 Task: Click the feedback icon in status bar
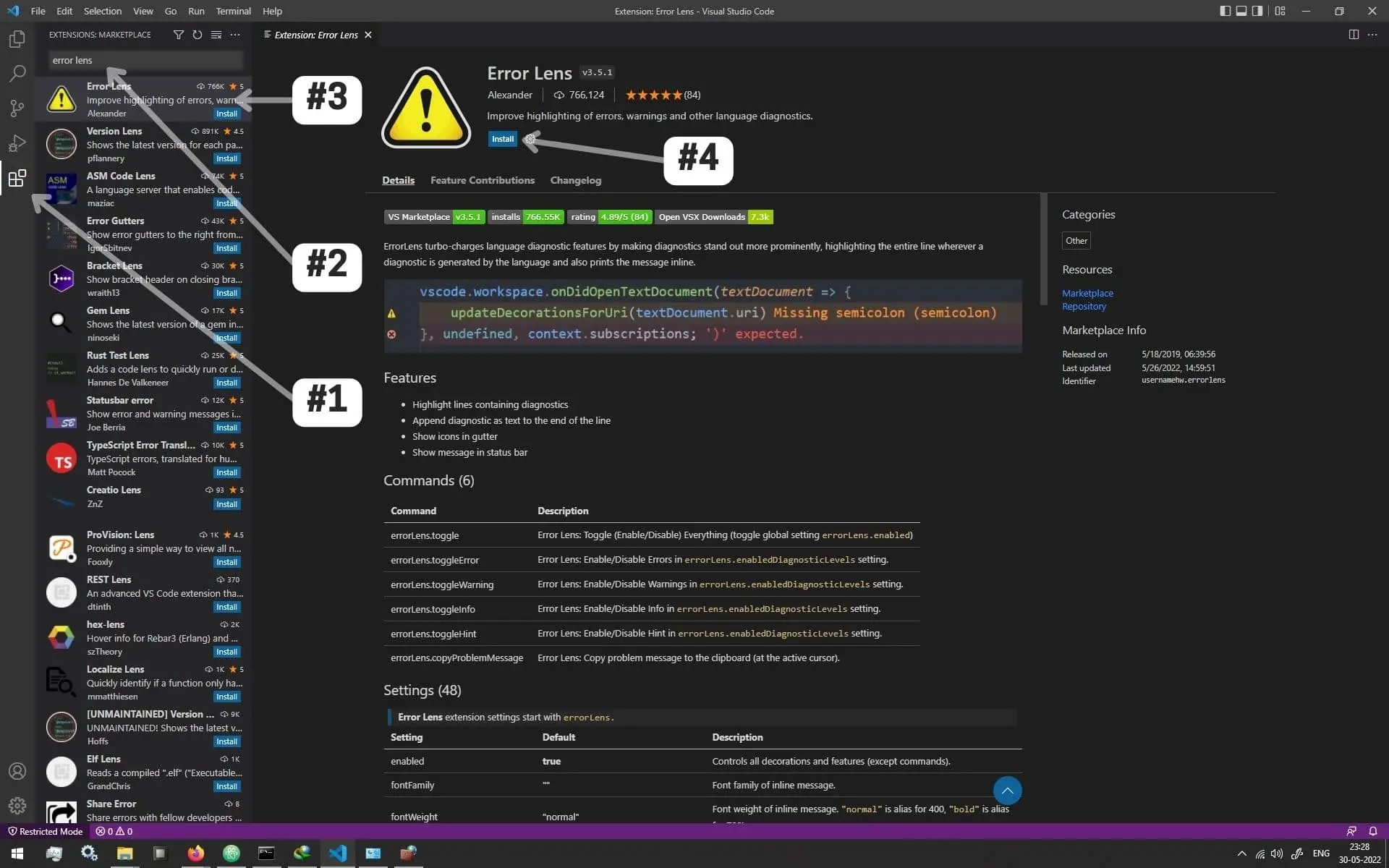(x=1351, y=831)
